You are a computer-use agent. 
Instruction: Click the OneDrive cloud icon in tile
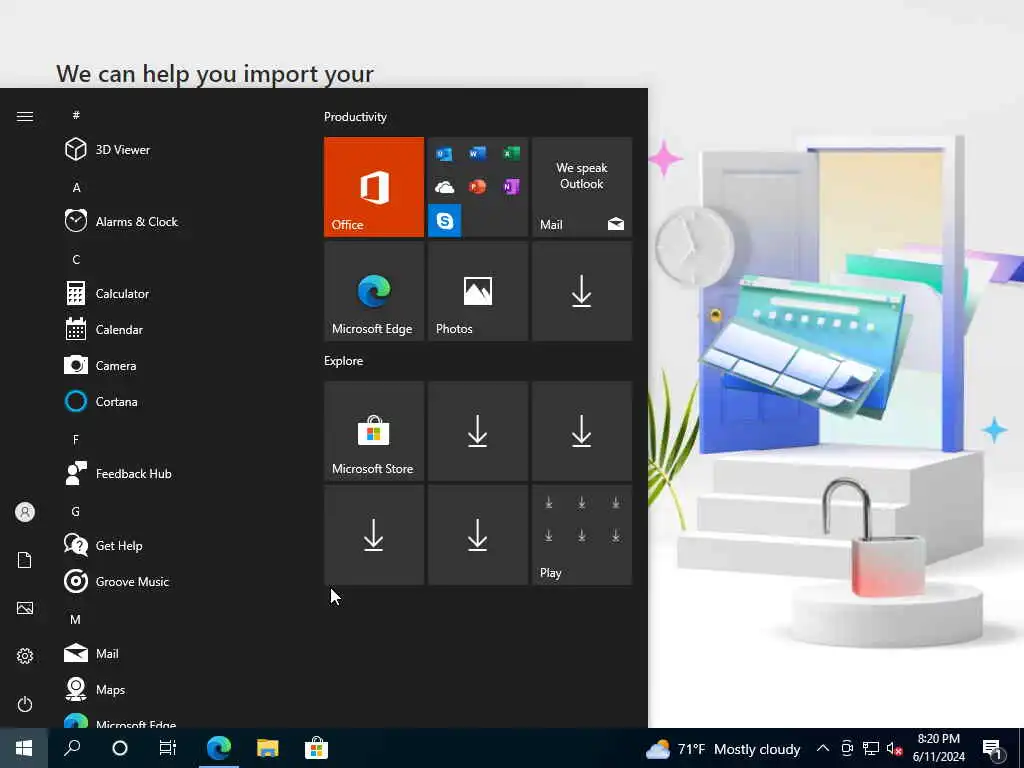[444, 187]
